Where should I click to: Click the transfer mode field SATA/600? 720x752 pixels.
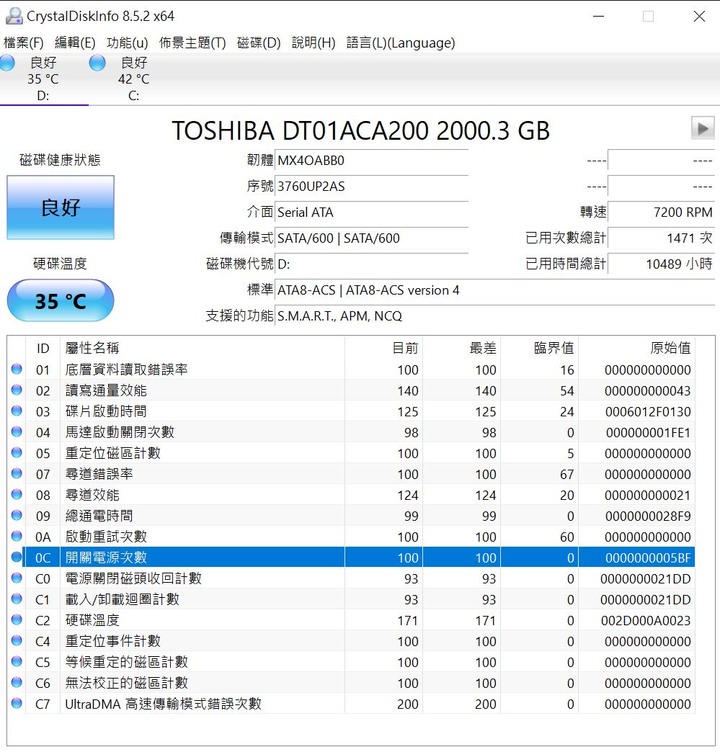click(371, 238)
